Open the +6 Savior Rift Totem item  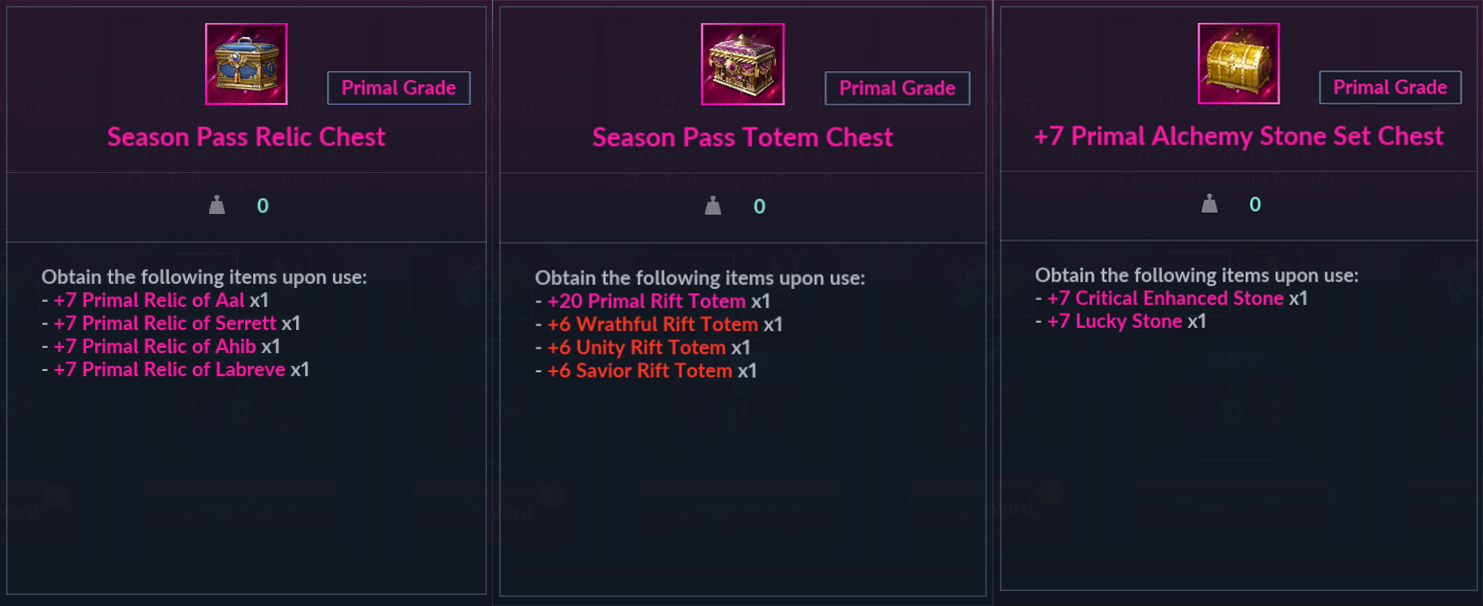640,370
